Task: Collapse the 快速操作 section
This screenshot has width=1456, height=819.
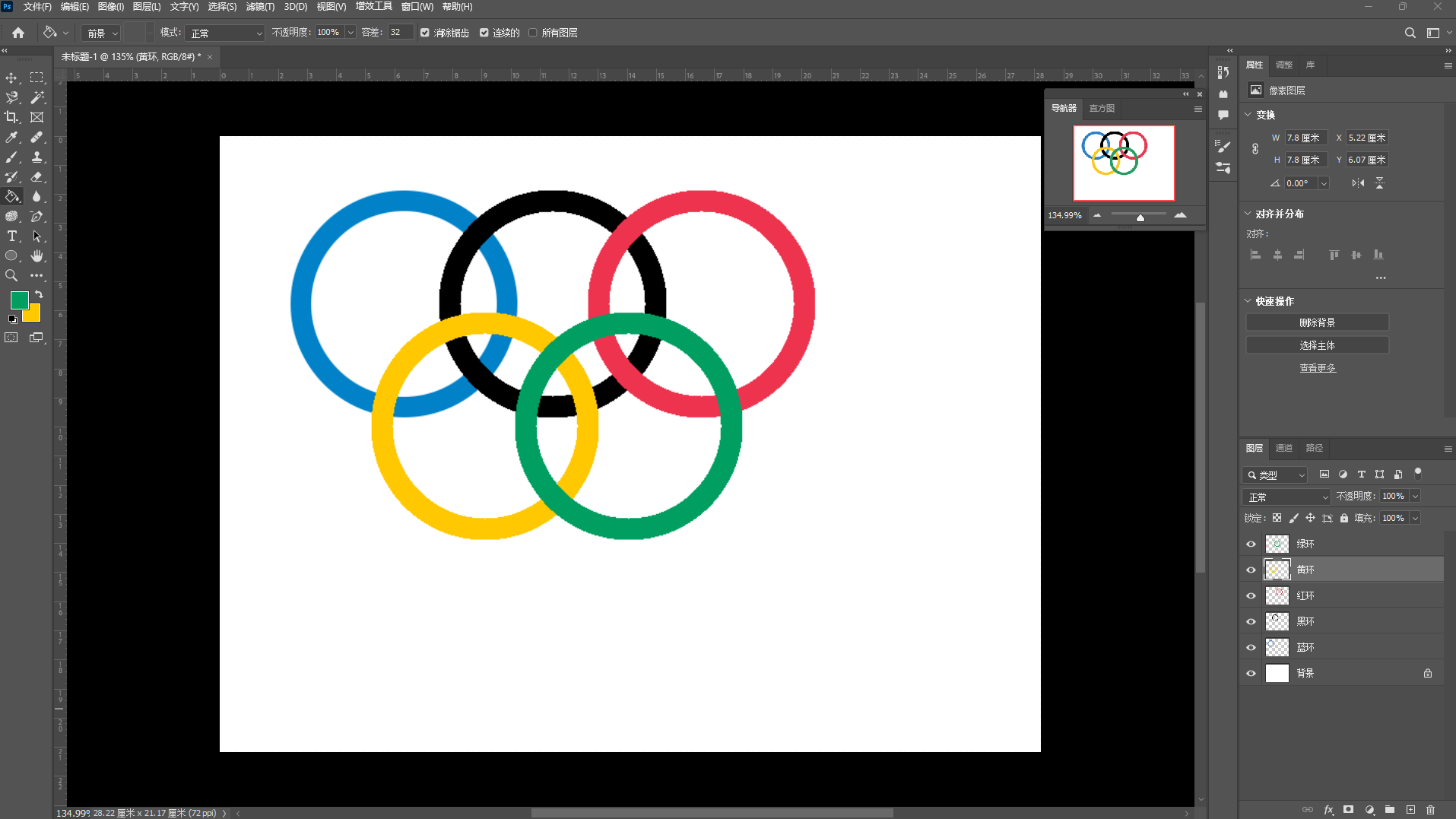Action: pyautogui.click(x=1248, y=301)
